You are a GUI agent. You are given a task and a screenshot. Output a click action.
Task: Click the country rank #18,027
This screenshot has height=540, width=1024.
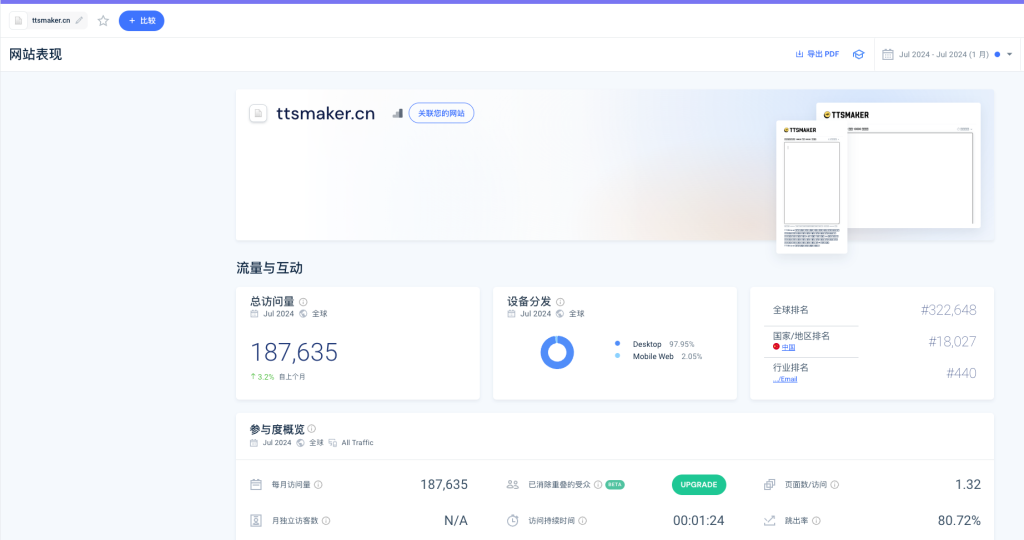952,341
